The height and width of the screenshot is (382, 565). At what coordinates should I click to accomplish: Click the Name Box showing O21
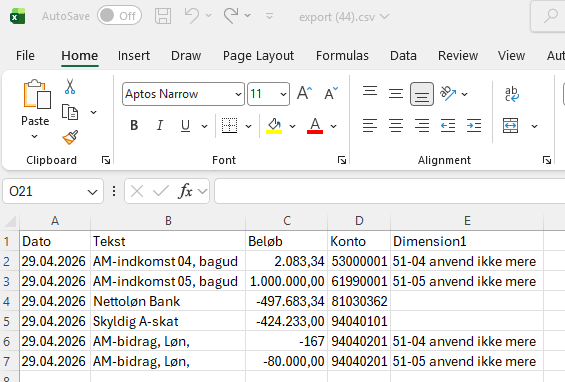pyautogui.click(x=53, y=191)
